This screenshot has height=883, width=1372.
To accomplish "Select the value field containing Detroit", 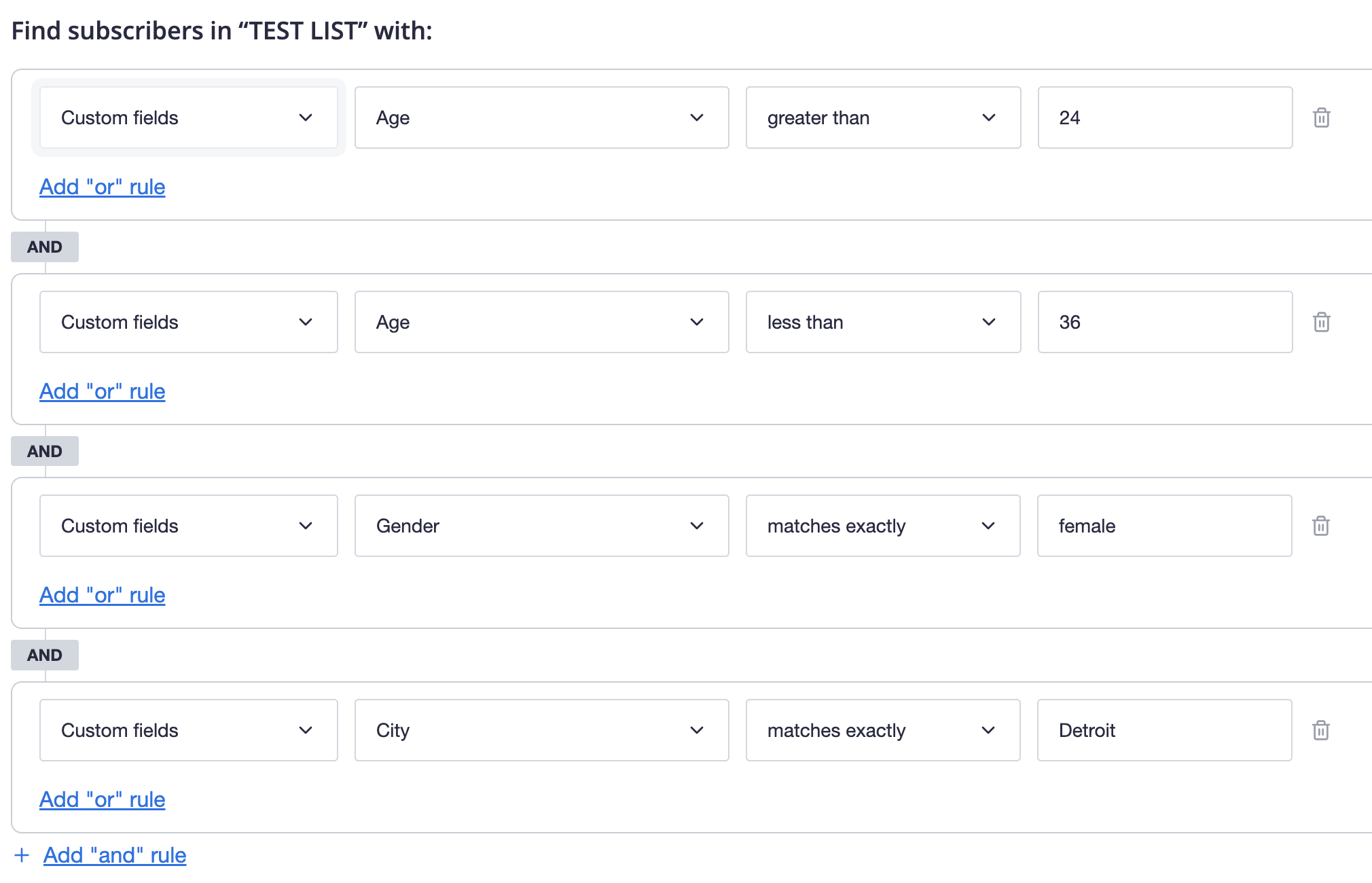I will [x=1164, y=730].
